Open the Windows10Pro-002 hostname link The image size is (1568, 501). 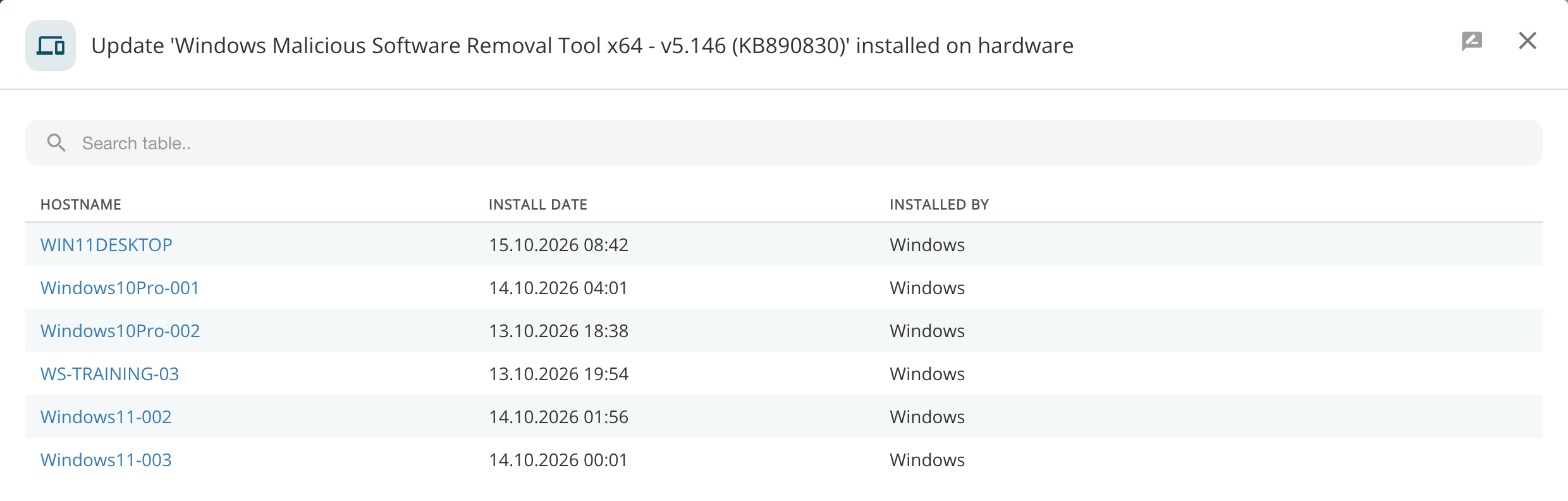pos(120,331)
